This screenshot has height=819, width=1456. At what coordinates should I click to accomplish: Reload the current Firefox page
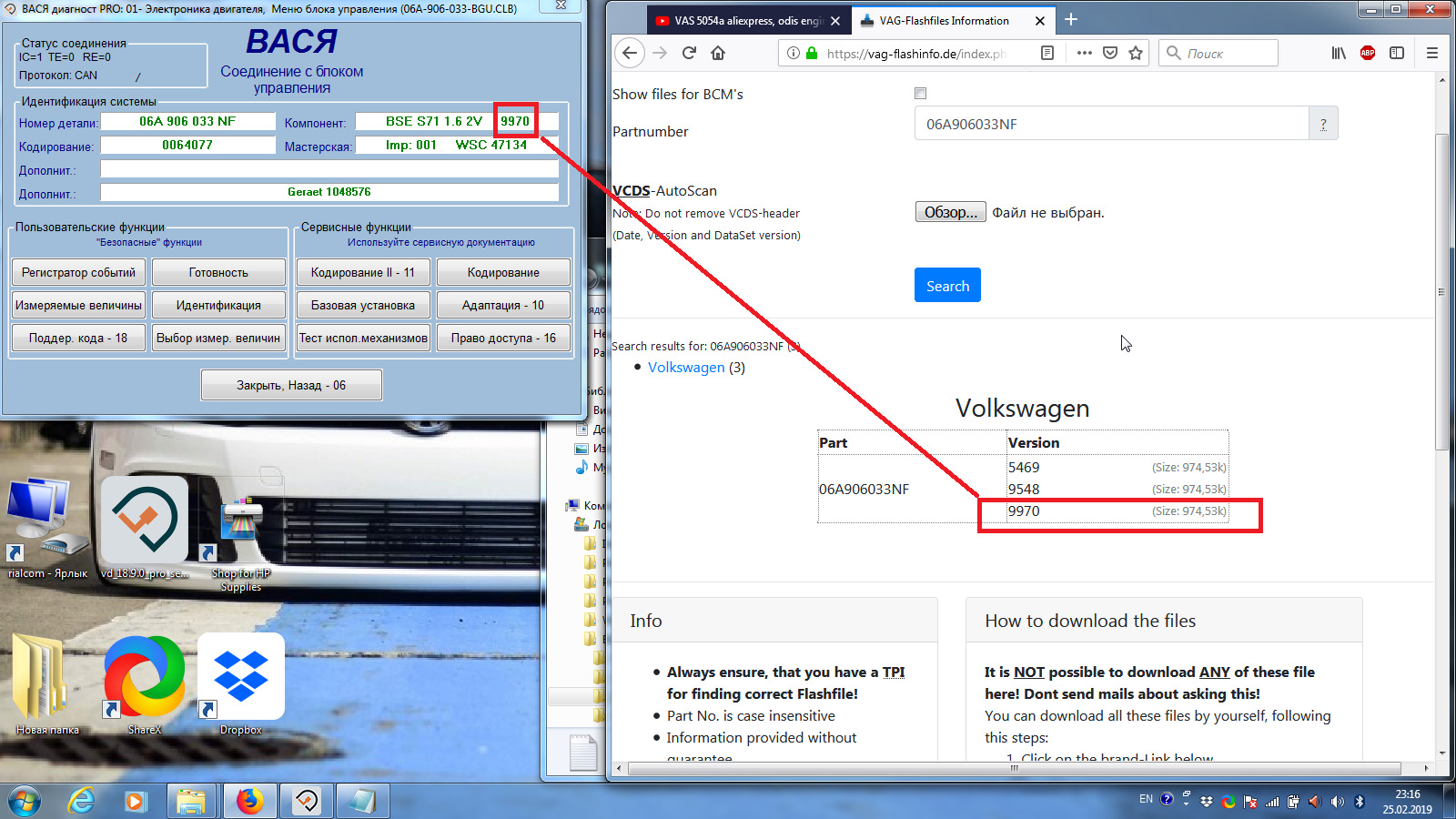(x=689, y=53)
